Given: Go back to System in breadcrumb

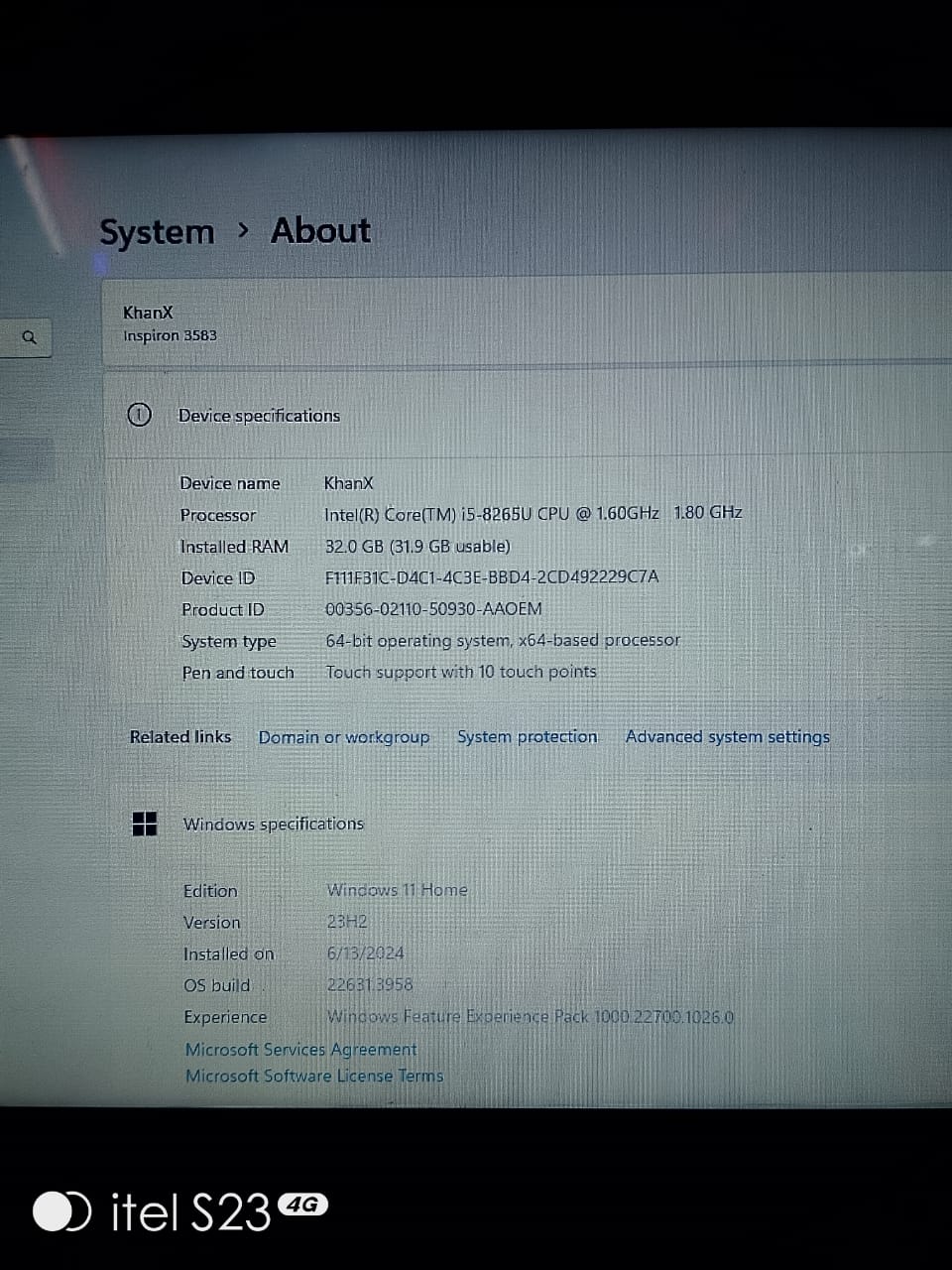Looking at the screenshot, I should pos(157,232).
